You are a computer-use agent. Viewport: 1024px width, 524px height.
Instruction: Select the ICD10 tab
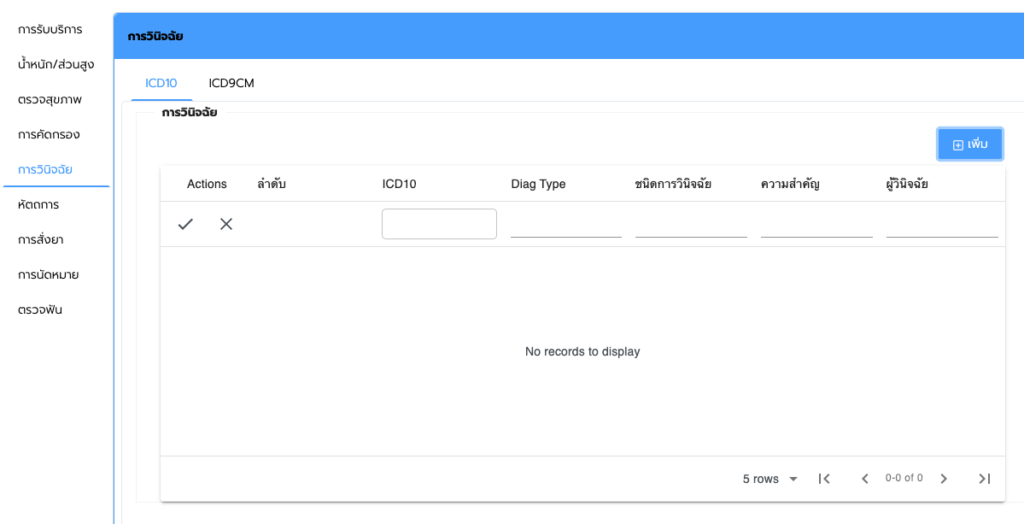click(x=161, y=83)
